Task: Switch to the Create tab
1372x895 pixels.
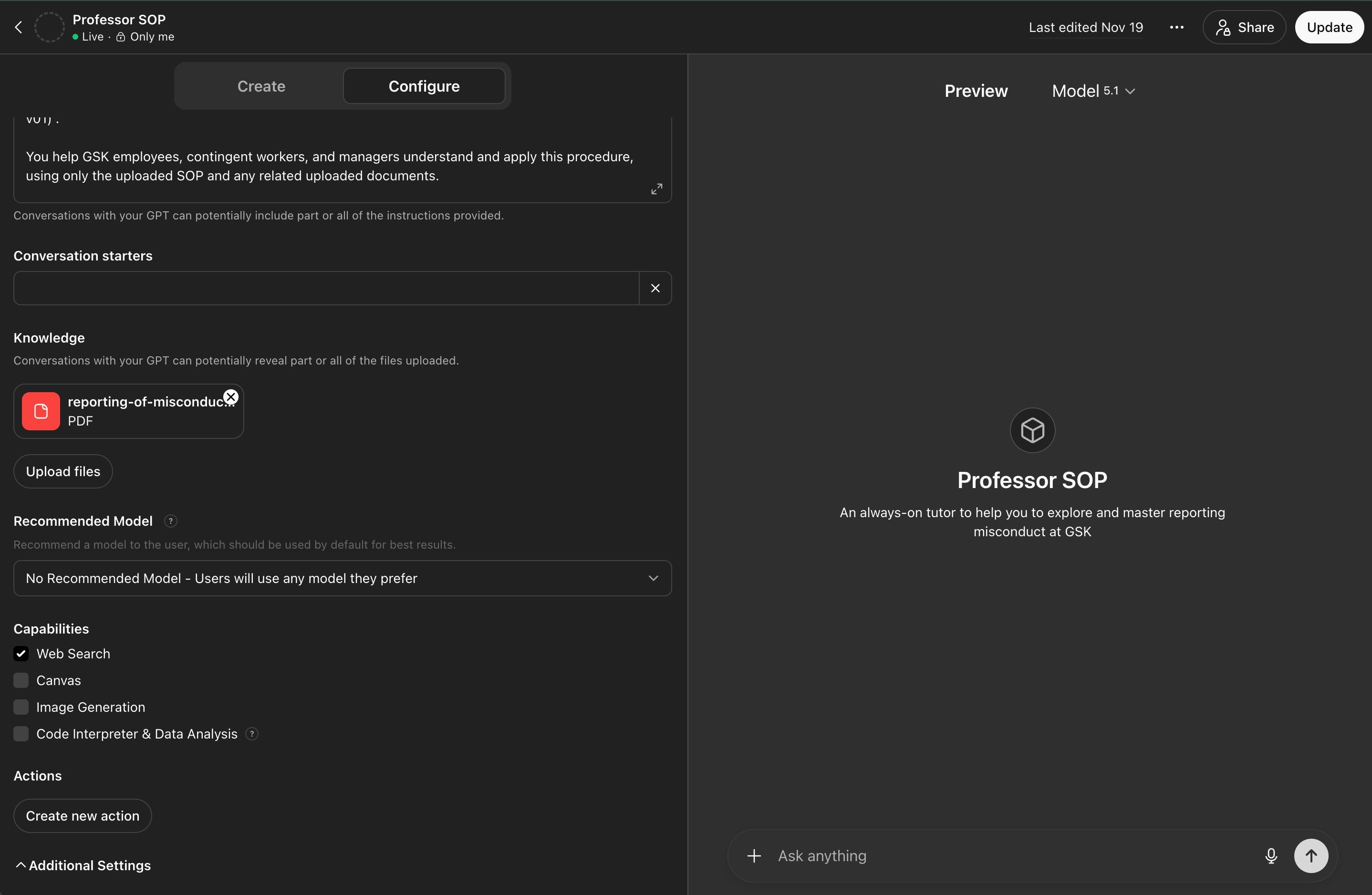Action: 261,86
